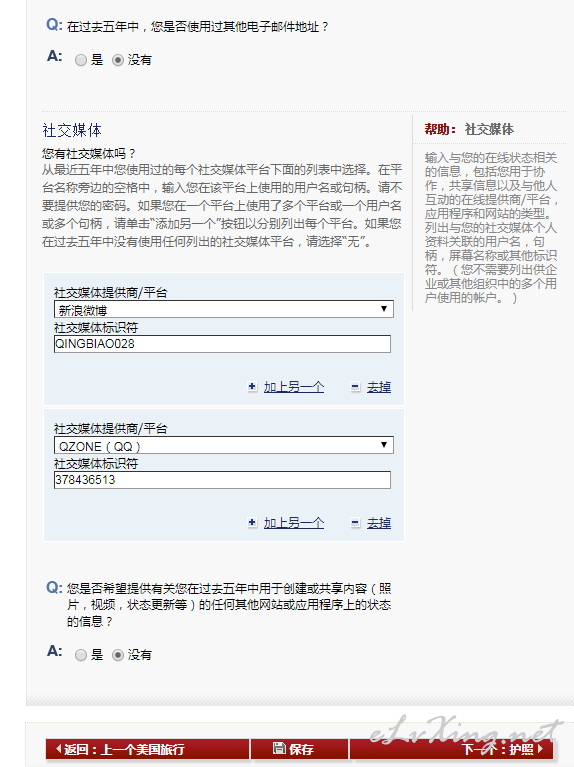Select 没有 for other websites question

[x=118, y=655]
